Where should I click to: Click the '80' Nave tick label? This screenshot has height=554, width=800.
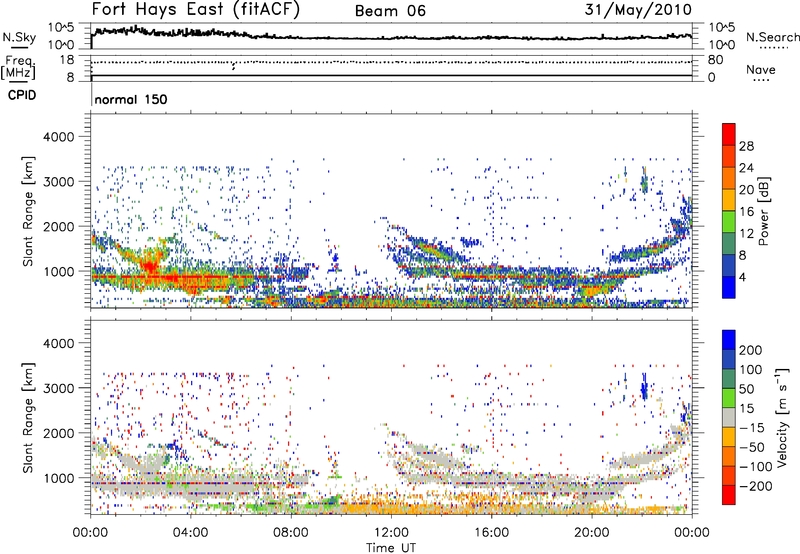(715, 60)
